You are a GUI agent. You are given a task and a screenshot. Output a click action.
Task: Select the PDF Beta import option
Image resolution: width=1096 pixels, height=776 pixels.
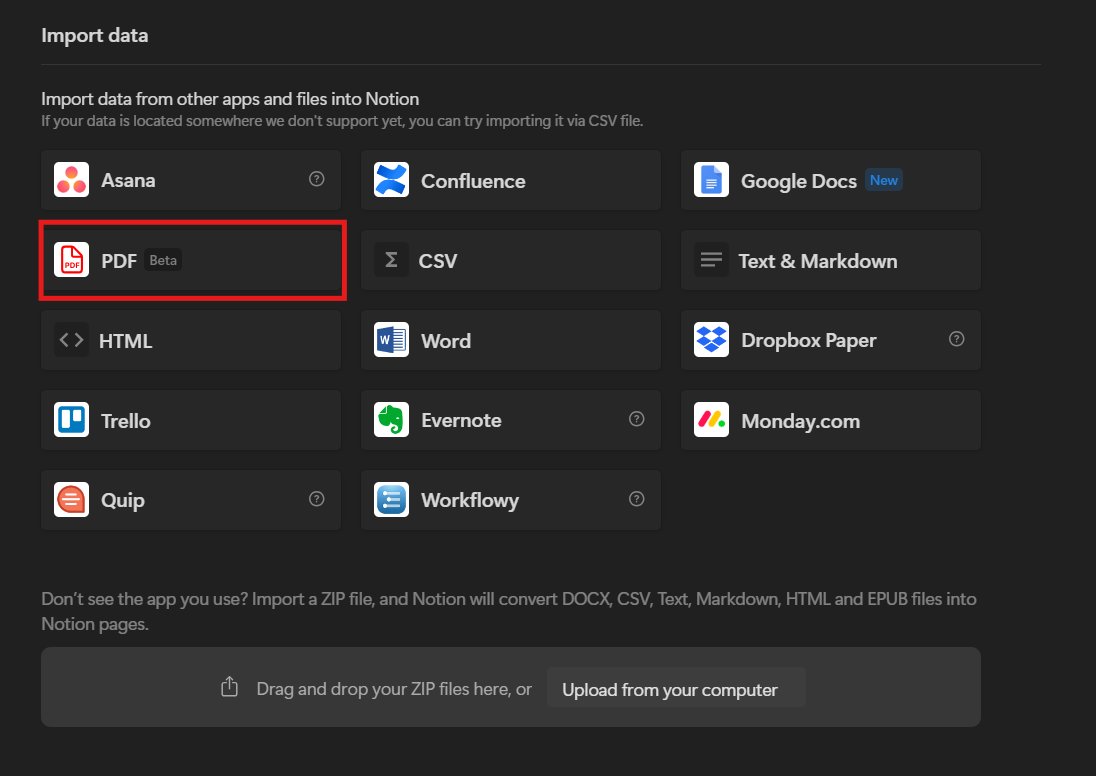(x=191, y=260)
